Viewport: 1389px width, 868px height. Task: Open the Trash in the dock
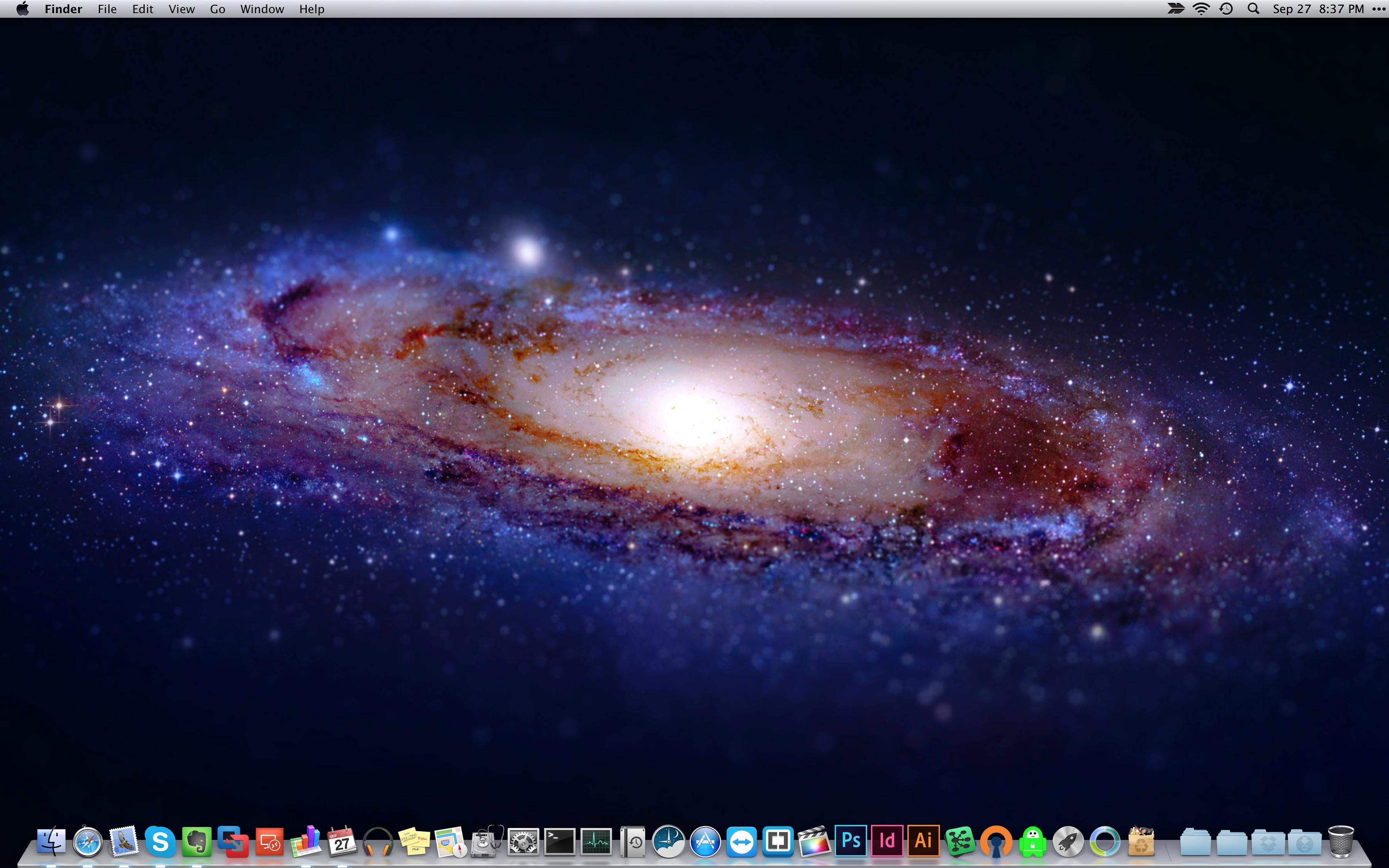[1341, 842]
